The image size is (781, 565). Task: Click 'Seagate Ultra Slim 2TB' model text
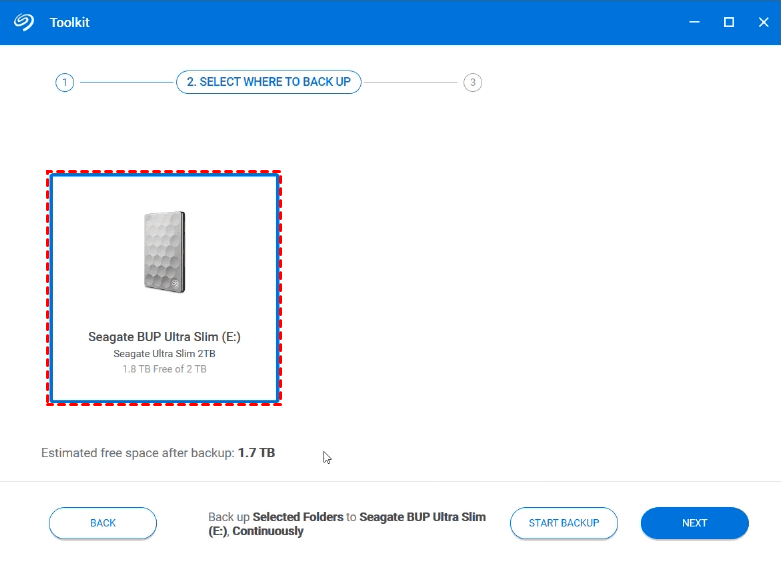(164, 354)
